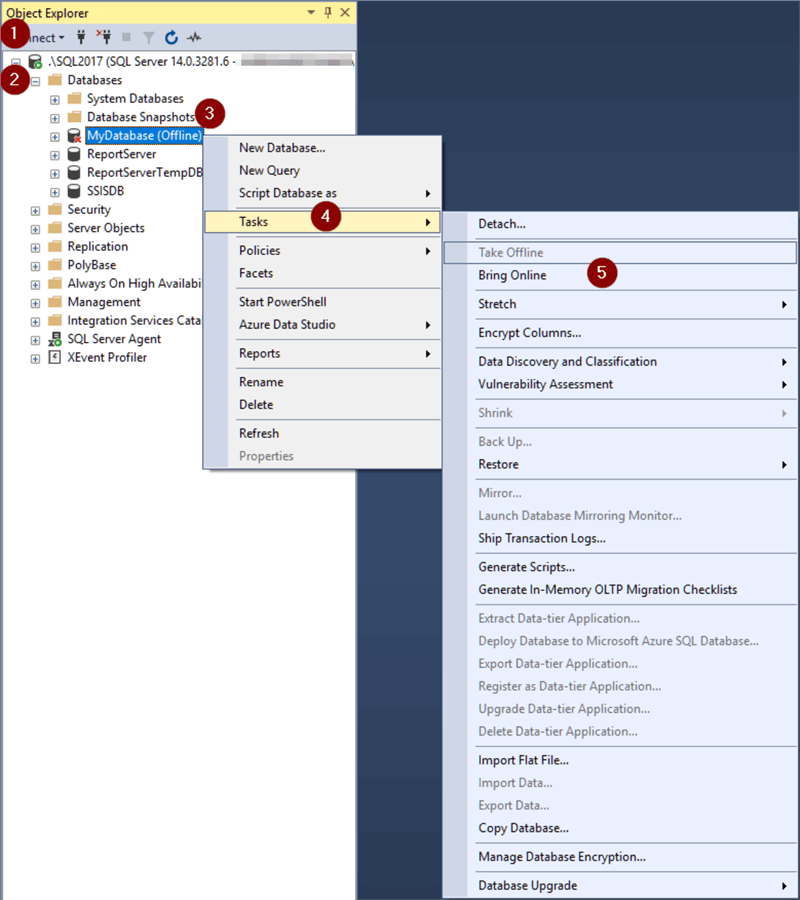The height and width of the screenshot is (900, 800).
Task: Click the pin icon on Object Explorer panel
Action: click(x=329, y=12)
